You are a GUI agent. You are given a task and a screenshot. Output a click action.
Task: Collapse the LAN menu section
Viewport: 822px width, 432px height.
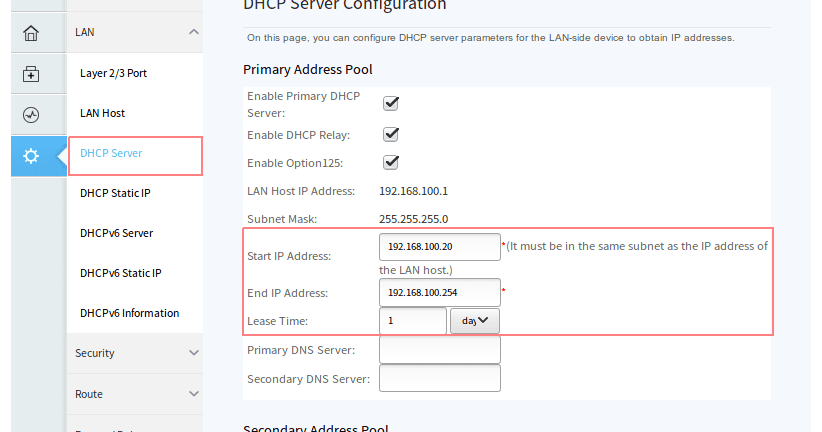coord(193,32)
